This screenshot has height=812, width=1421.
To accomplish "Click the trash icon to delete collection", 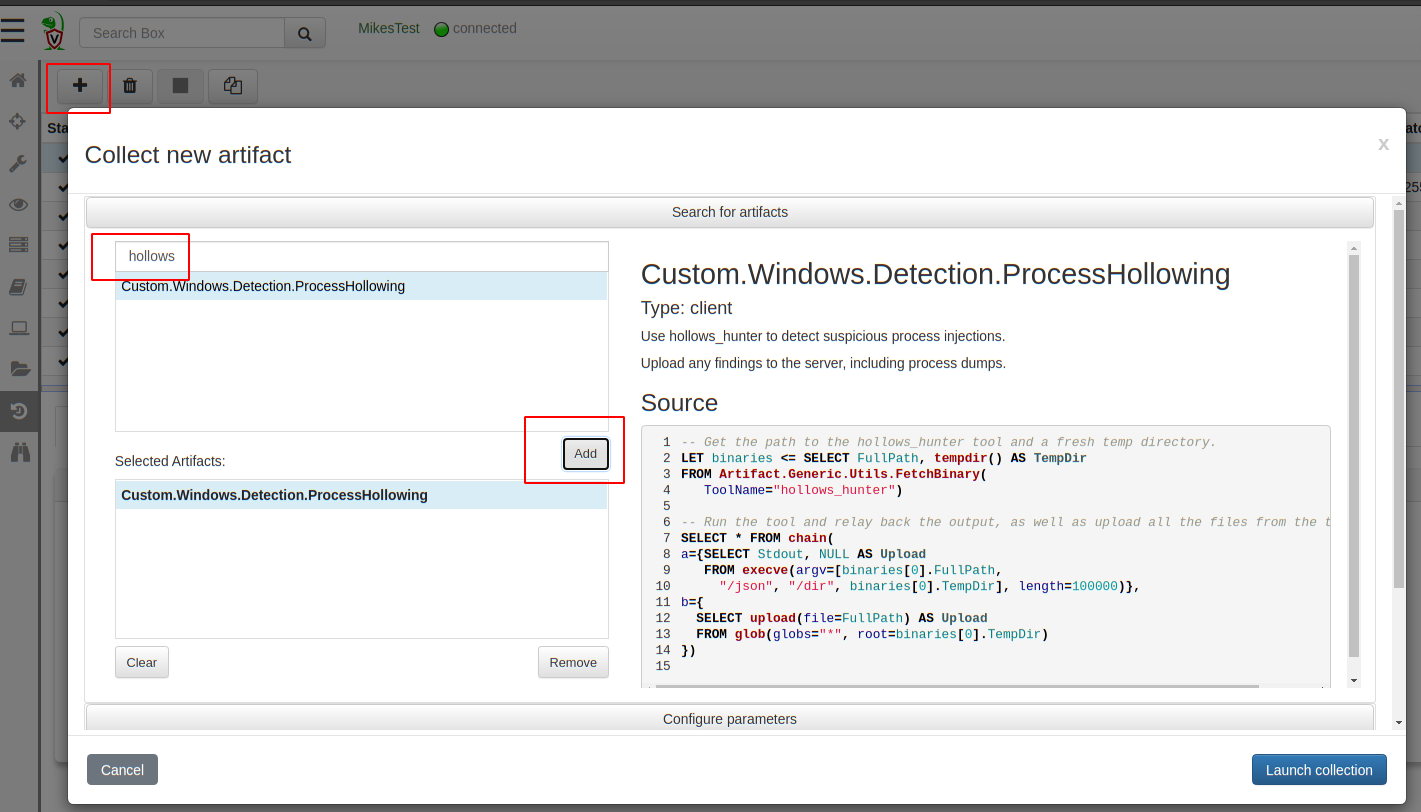I will (x=130, y=86).
